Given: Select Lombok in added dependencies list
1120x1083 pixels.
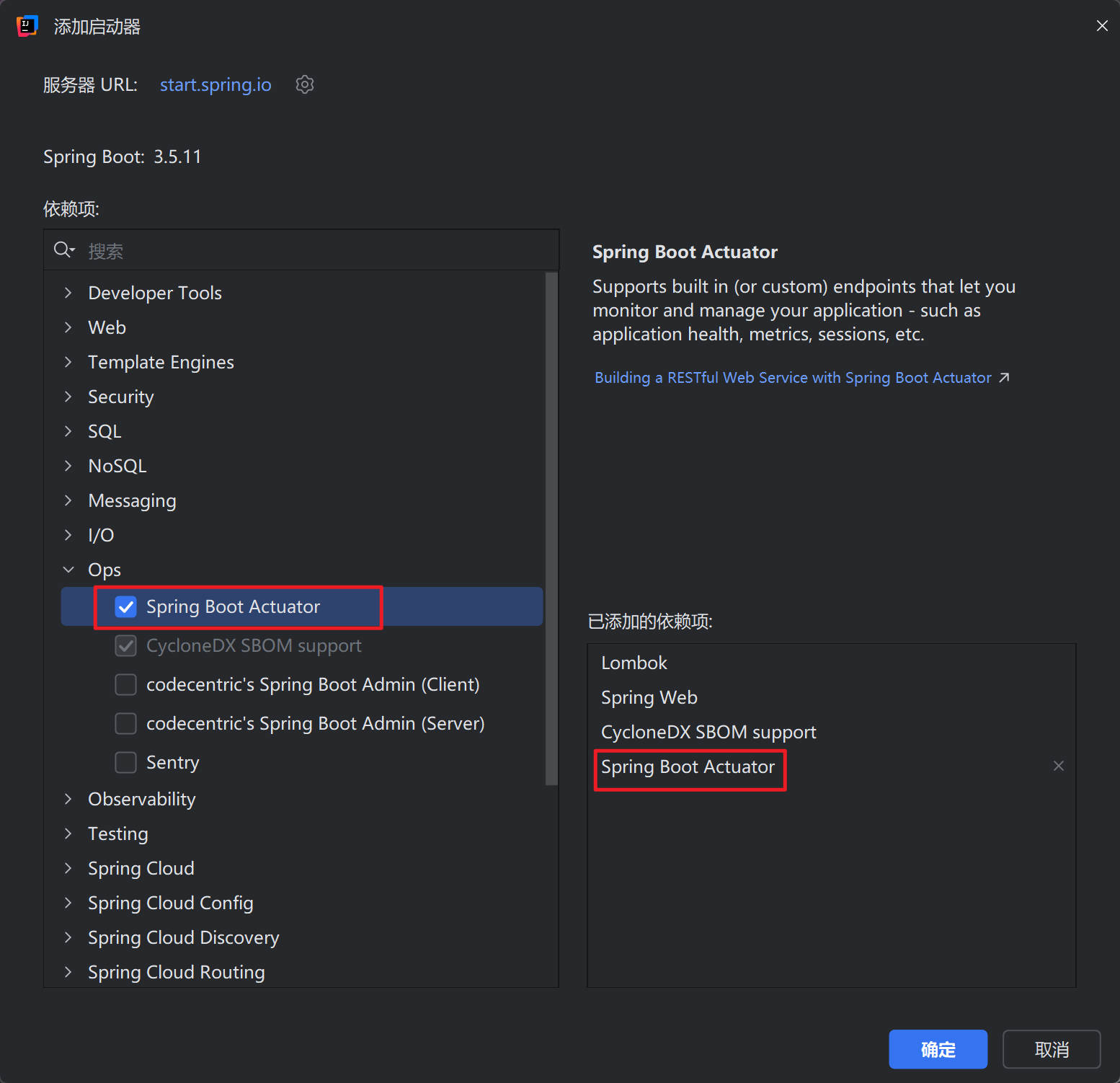Looking at the screenshot, I should 634,663.
